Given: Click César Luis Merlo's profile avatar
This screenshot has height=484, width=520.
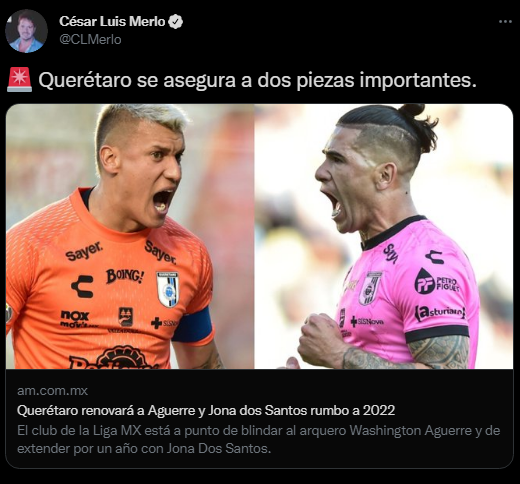Looking at the screenshot, I should (x=26, y=31).
